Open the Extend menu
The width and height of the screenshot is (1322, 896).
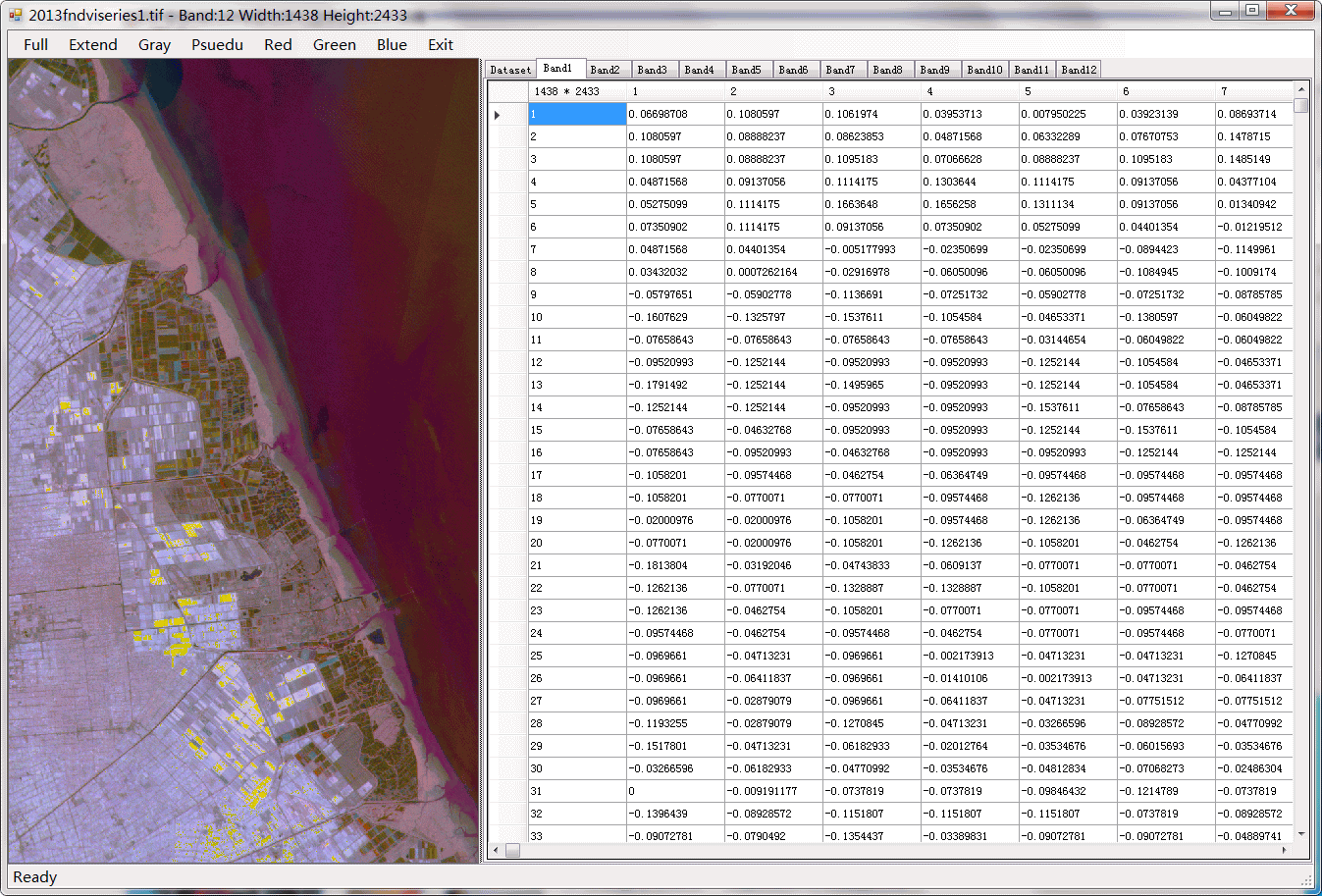[x=93, y=45]
